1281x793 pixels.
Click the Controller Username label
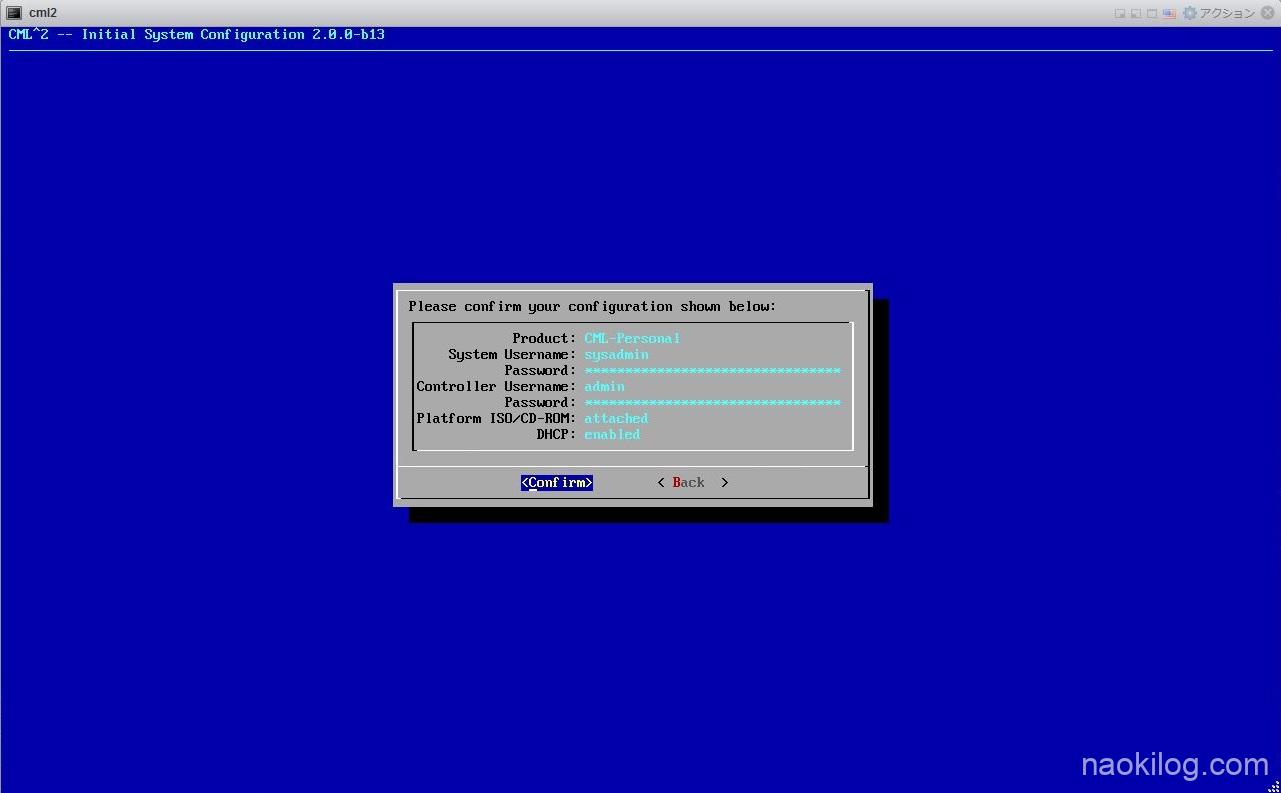[x=496, y=387]
